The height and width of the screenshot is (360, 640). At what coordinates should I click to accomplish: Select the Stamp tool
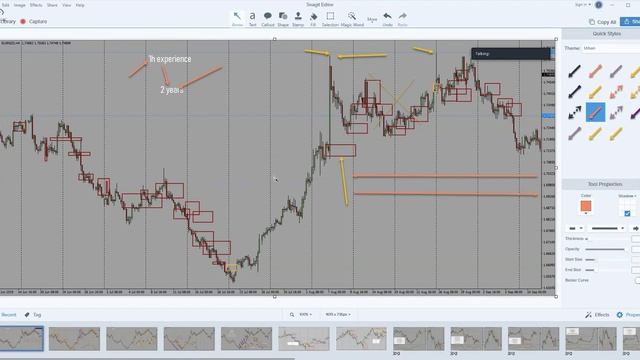pyautogui.click(x=298, y=19)
